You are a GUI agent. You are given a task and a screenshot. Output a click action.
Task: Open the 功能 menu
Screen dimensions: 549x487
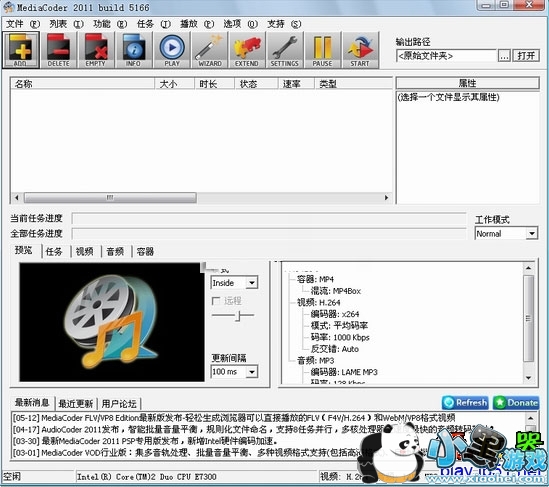pos(110,24)
